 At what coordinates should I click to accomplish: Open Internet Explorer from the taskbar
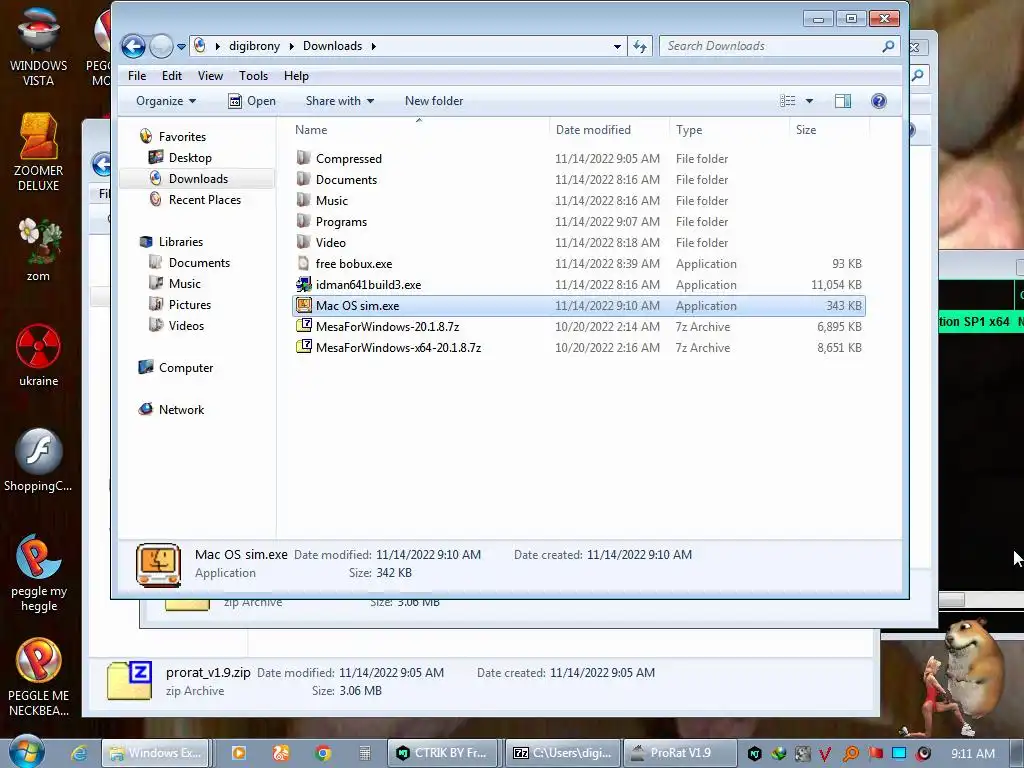pyautogui.click(x=80, y=753)
